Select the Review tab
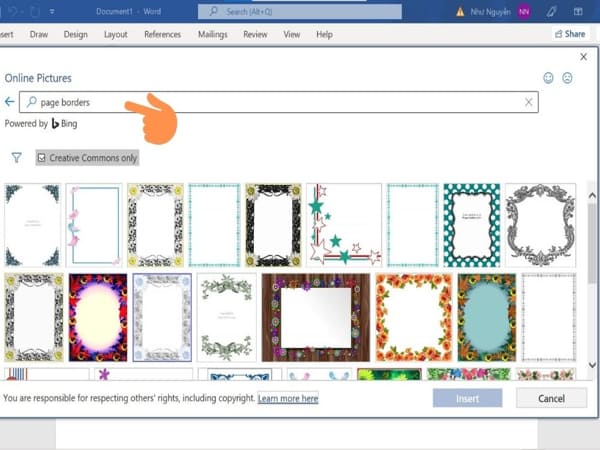Viewport: 600px width, 450px height. (255, 34)
